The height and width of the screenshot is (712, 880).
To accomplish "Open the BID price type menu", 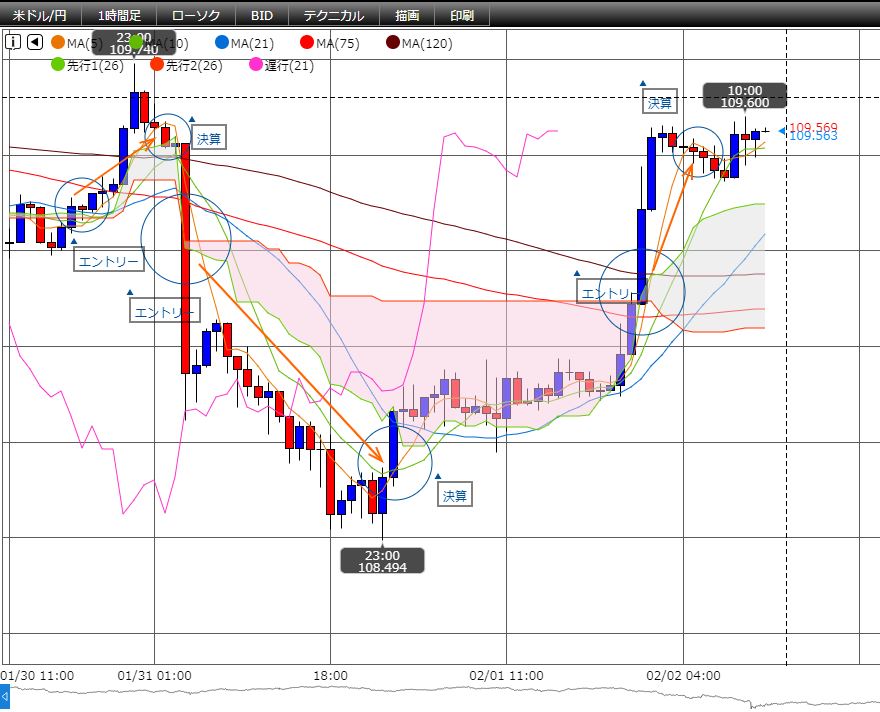I will tap(262, 15).
